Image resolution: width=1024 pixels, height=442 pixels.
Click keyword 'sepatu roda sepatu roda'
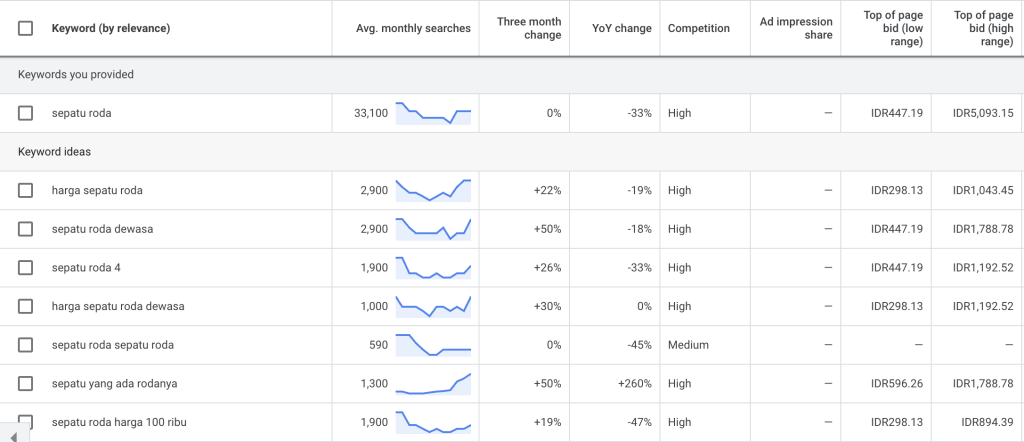tap(113, 345)
